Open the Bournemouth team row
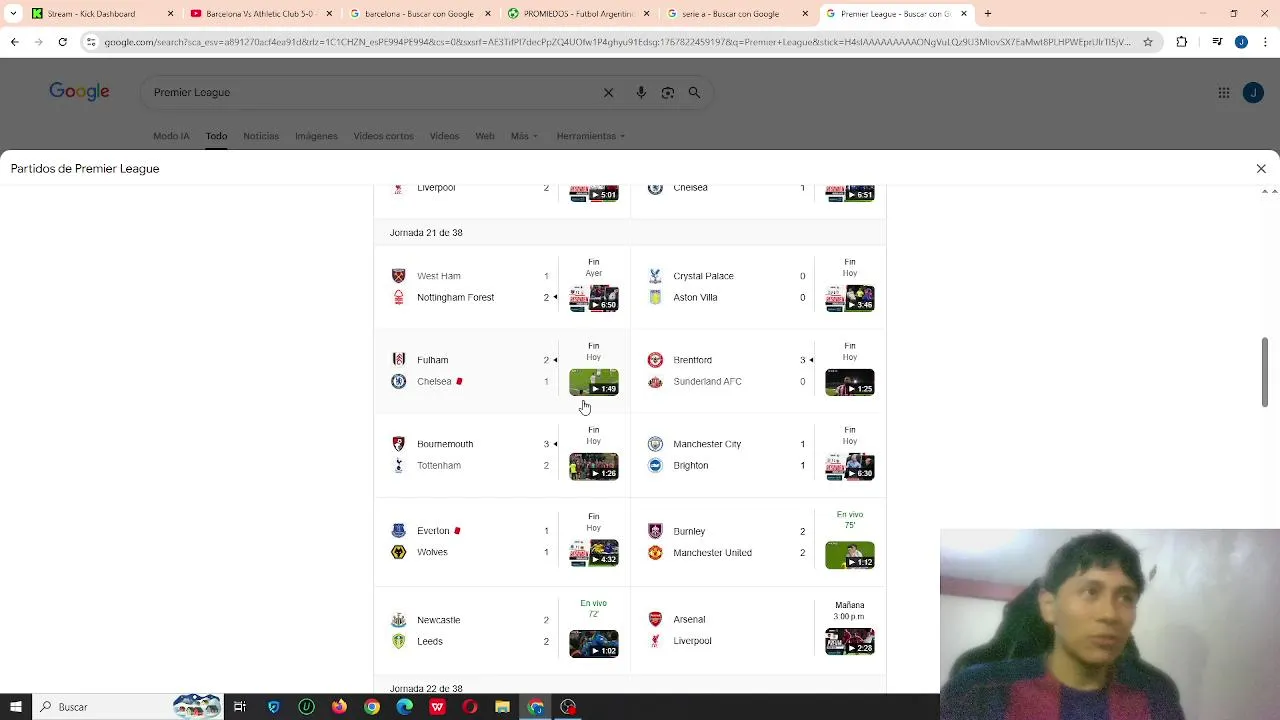This screenshot has height=720, width=1280. (x=470, y=444)
